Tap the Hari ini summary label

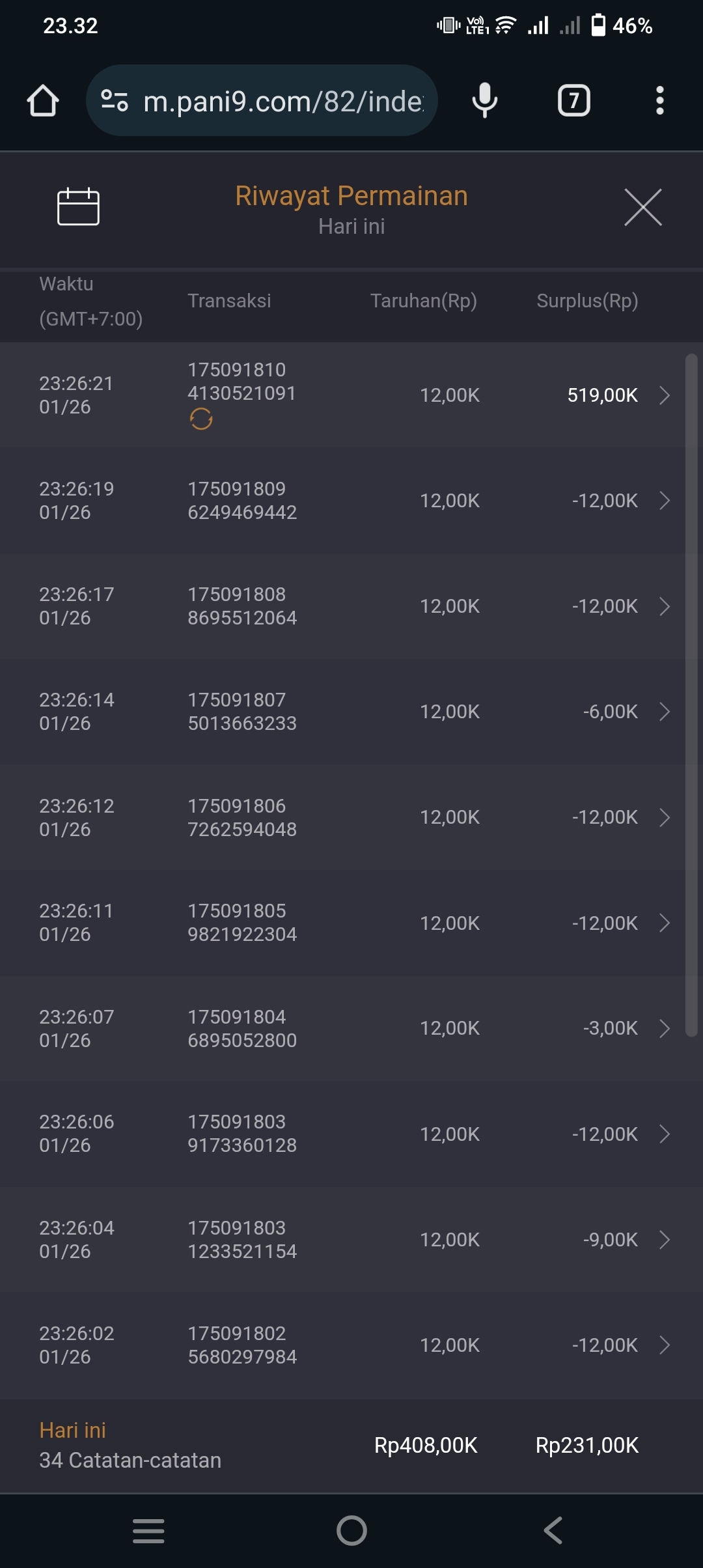click(72, 1431)
